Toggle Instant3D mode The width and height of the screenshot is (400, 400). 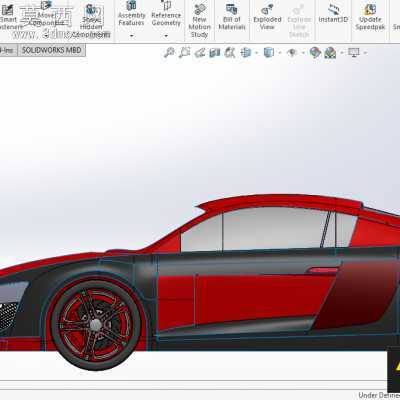pos(333,14)
